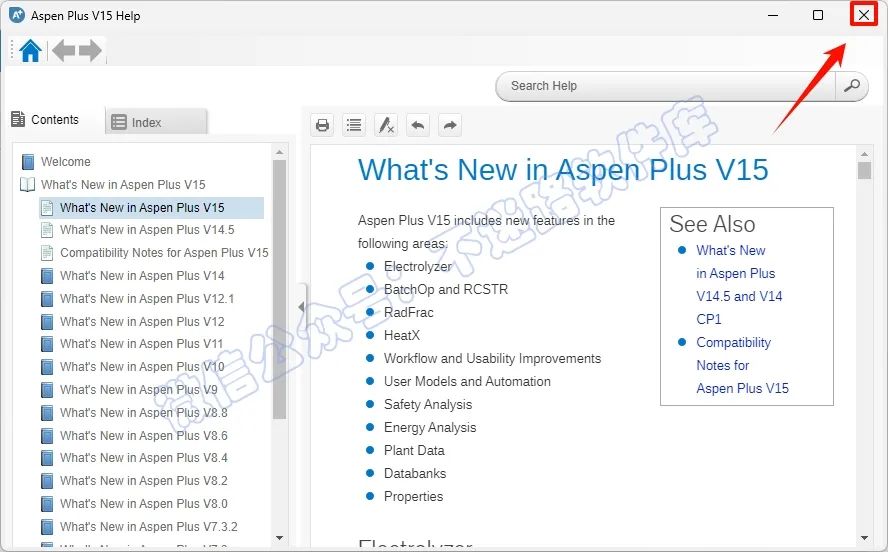The height and width of the screenshot is (552, 888).
Task: Expand the book icon for What's New in Aspen Plus V14
Action: point(47,276)
